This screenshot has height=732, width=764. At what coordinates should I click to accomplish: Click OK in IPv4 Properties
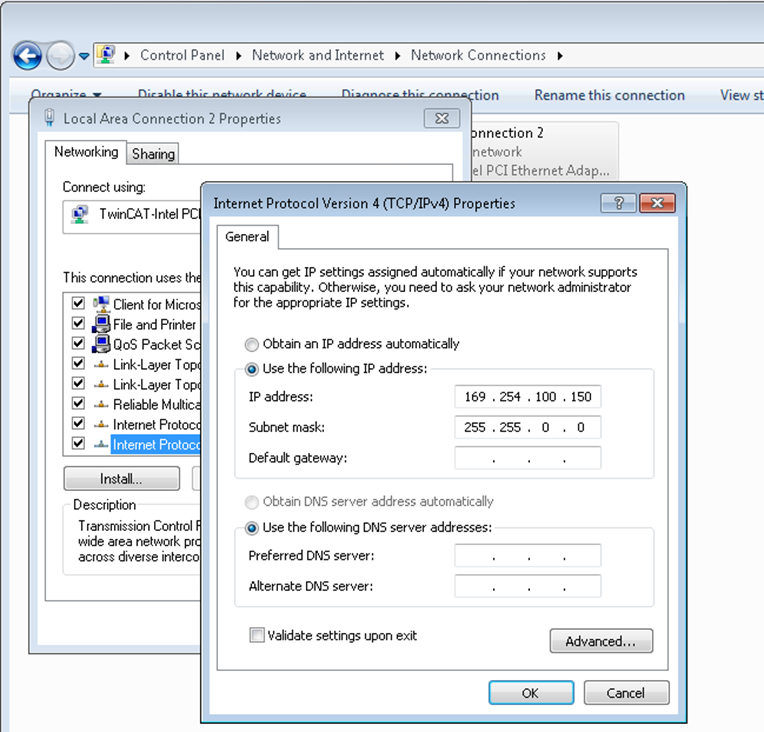pos(531,693)
